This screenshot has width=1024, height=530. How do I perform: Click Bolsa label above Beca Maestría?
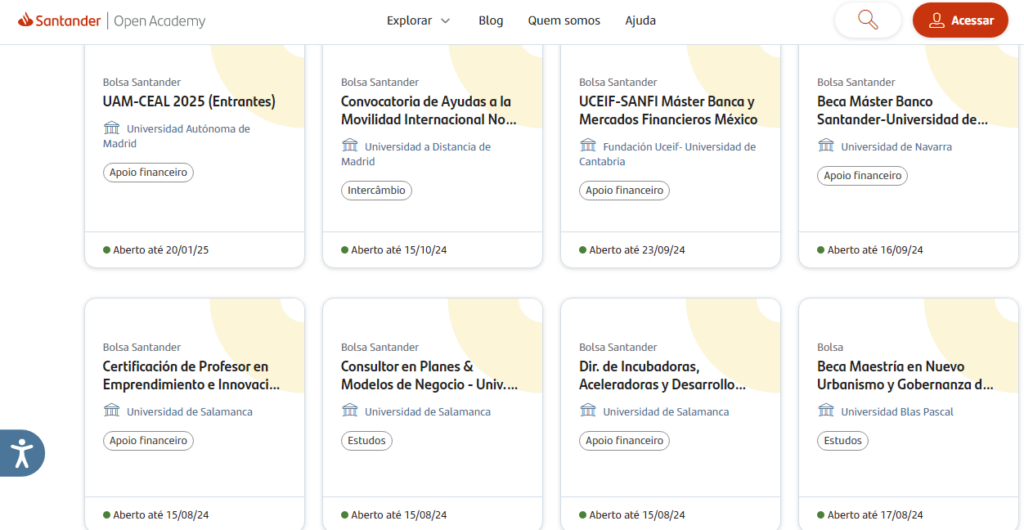coord(830,347)
